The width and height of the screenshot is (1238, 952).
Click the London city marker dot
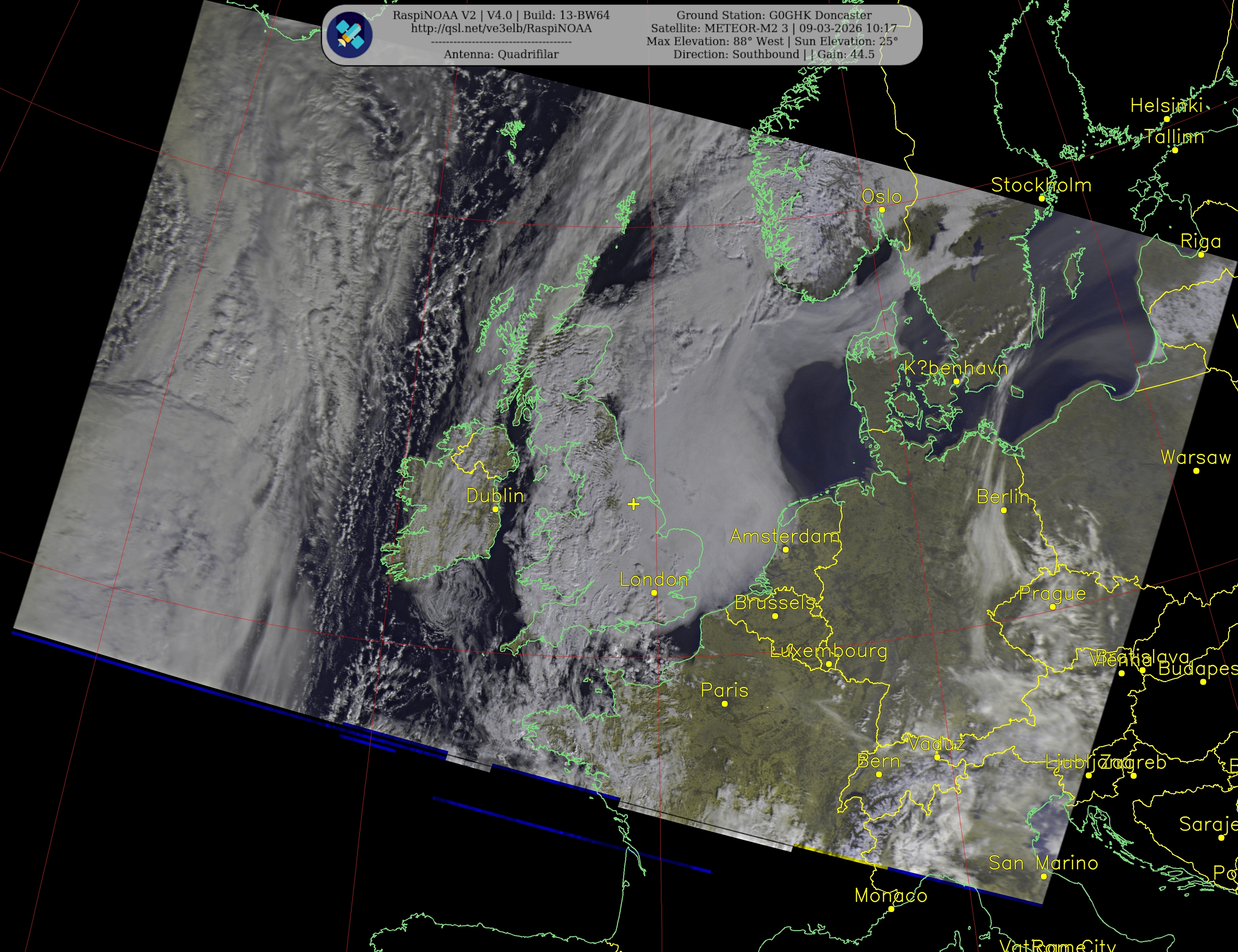click(654, 593)
